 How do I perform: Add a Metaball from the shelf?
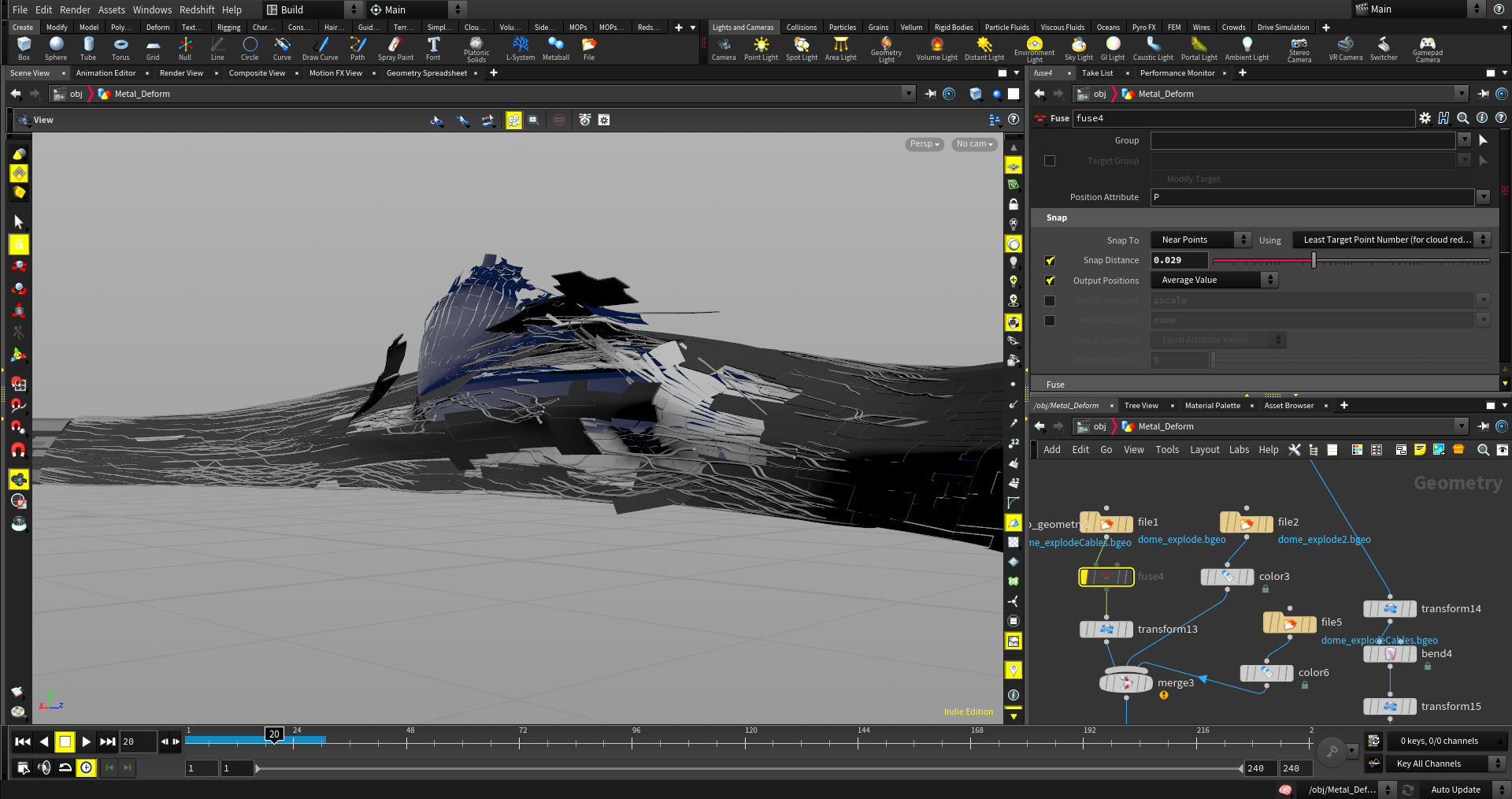[556, 49]
